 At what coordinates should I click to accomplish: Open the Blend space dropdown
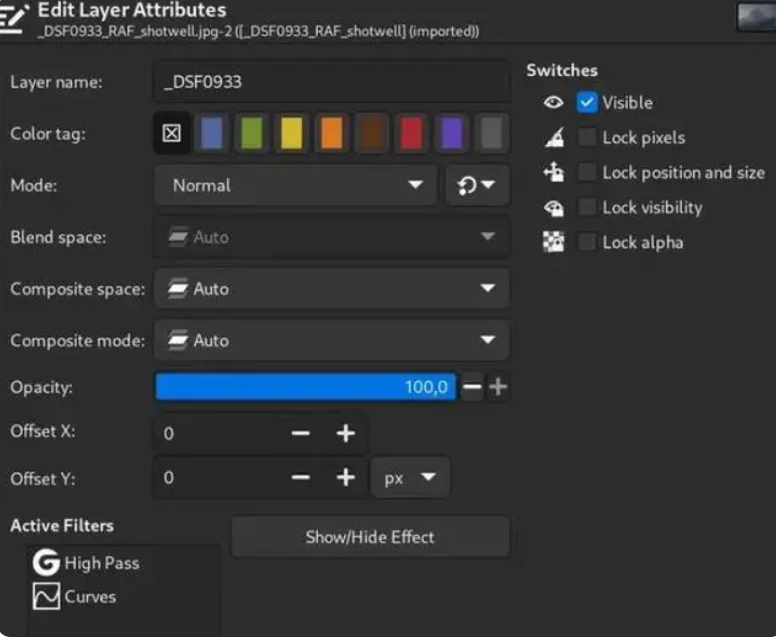click(332, 237)
